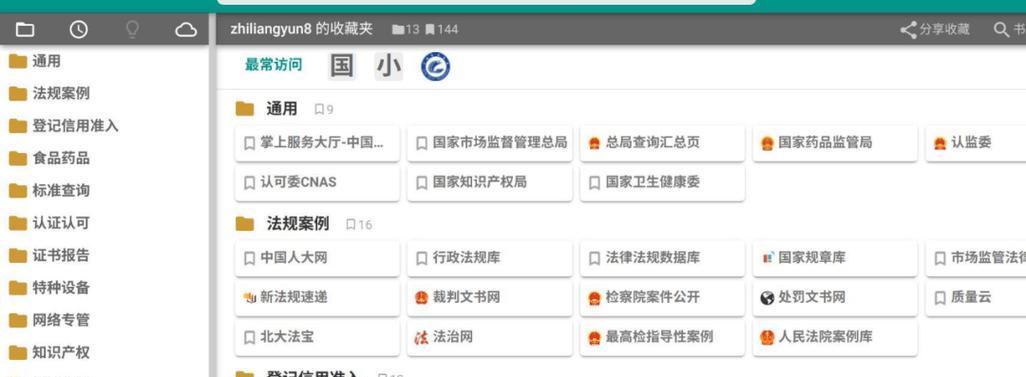
Task: Open 国家知识产权局 bookmark
Action: coord(489,183)
